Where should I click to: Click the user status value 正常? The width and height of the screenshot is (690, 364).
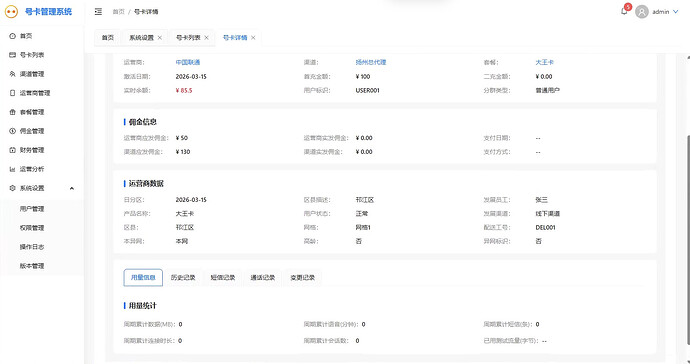362,213
